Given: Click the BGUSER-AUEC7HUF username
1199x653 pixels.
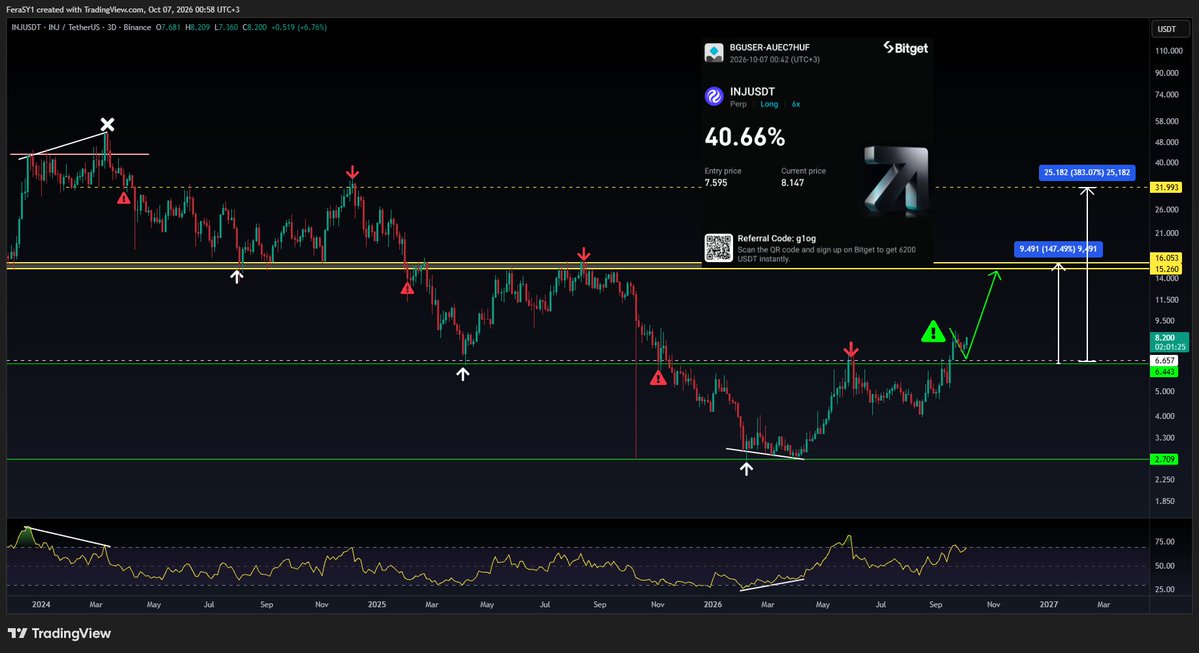Looking at the screenshot, I should click(x=769, y=47).
